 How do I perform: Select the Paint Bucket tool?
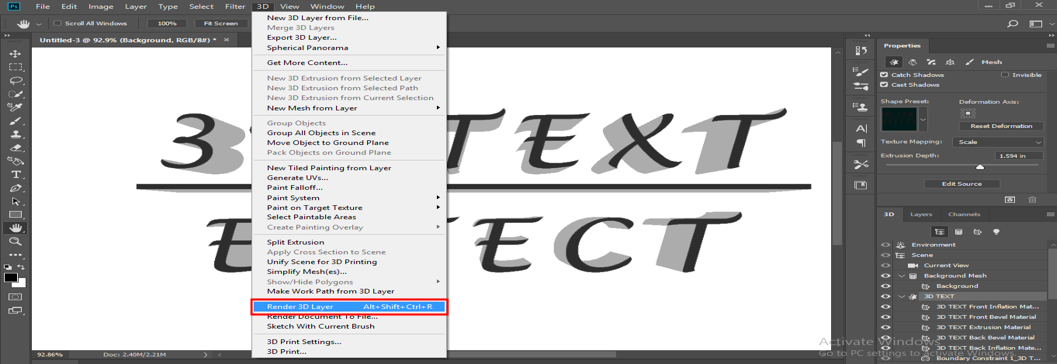pyautogui.click(x=16, y=161)
